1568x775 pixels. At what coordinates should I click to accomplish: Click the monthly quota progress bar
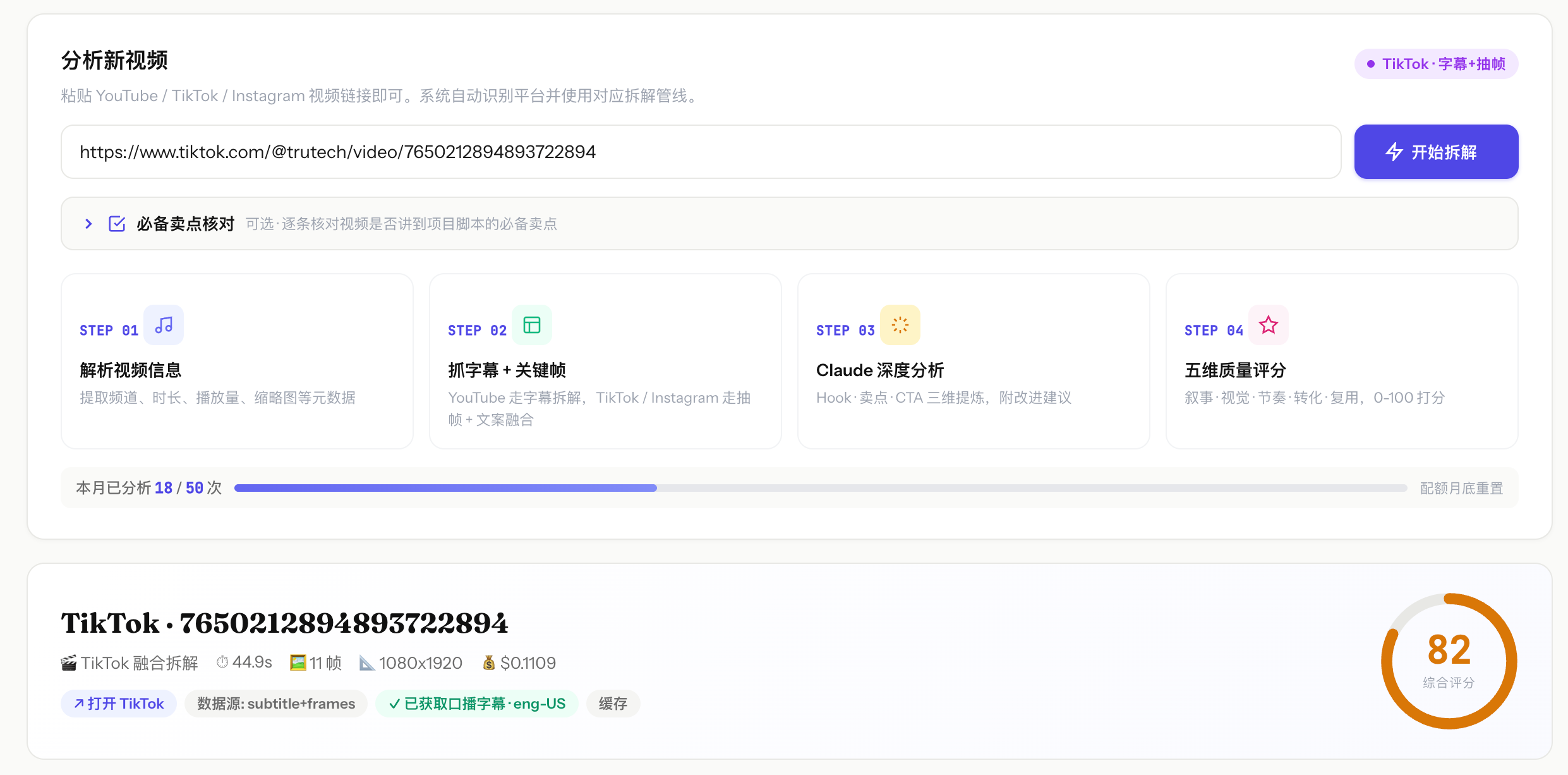[x=820, y=488]
